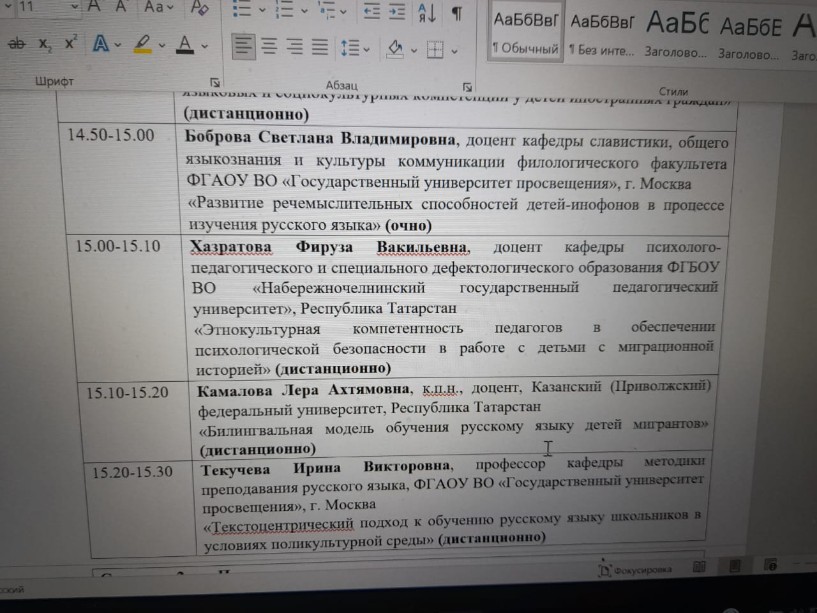Open the Абзац paragraph settings dialog launcher
Image resolution: width=817 pixels, height=613 pixels.
(x=467, y=86)
